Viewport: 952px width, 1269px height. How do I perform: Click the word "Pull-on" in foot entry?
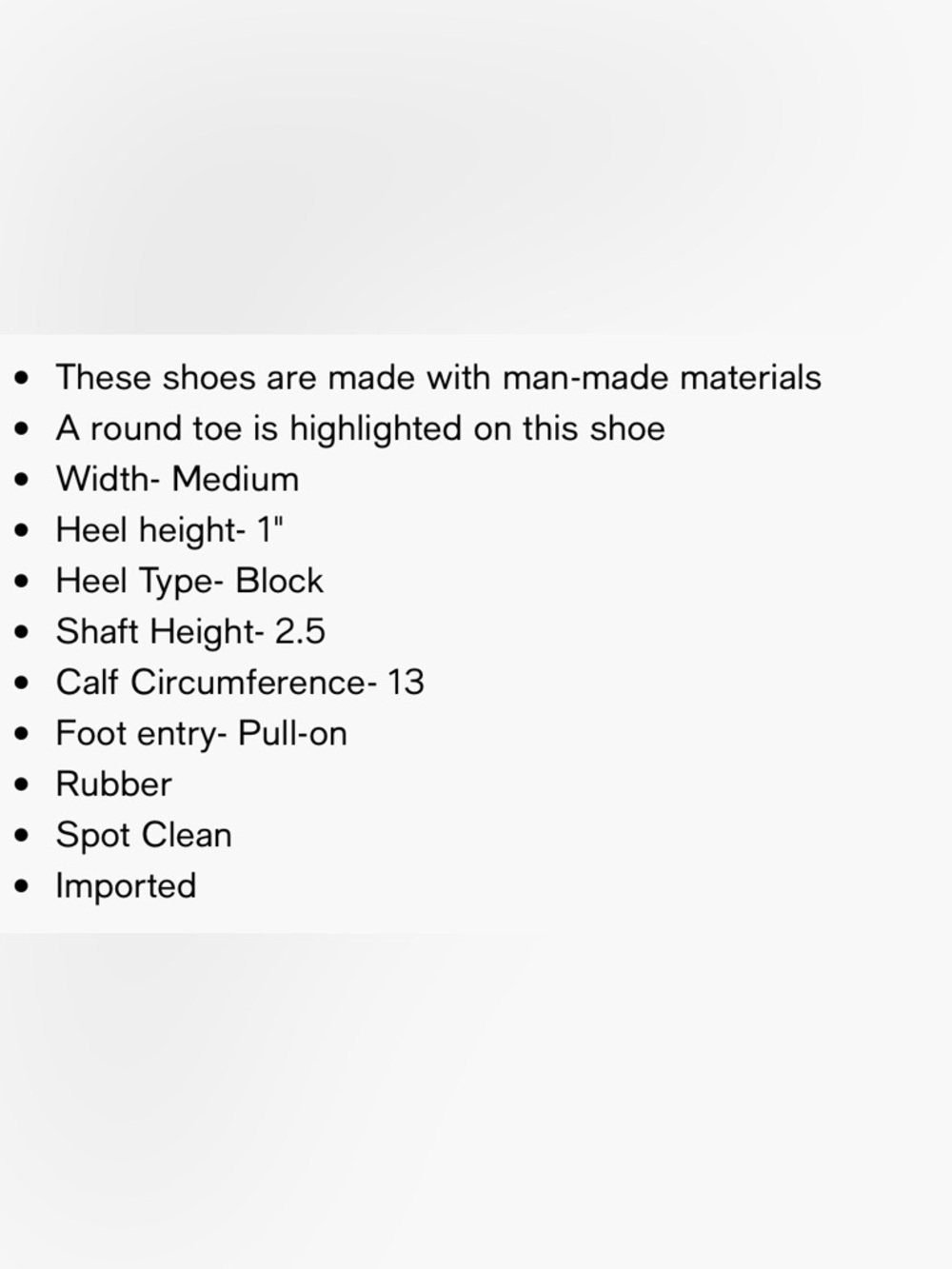(x=292, y=733)
